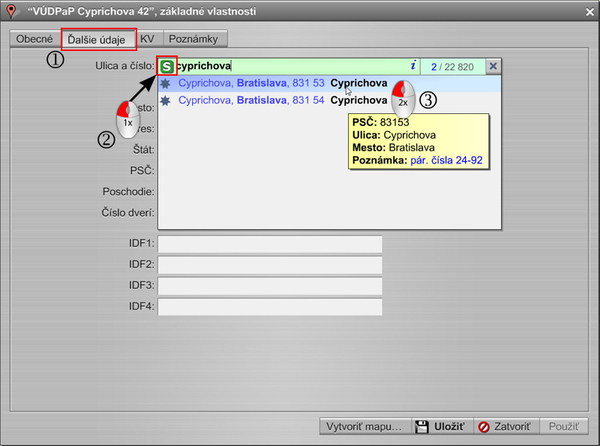
Task: Click the star icon of 831 54 result
Action: coord(166,100)
